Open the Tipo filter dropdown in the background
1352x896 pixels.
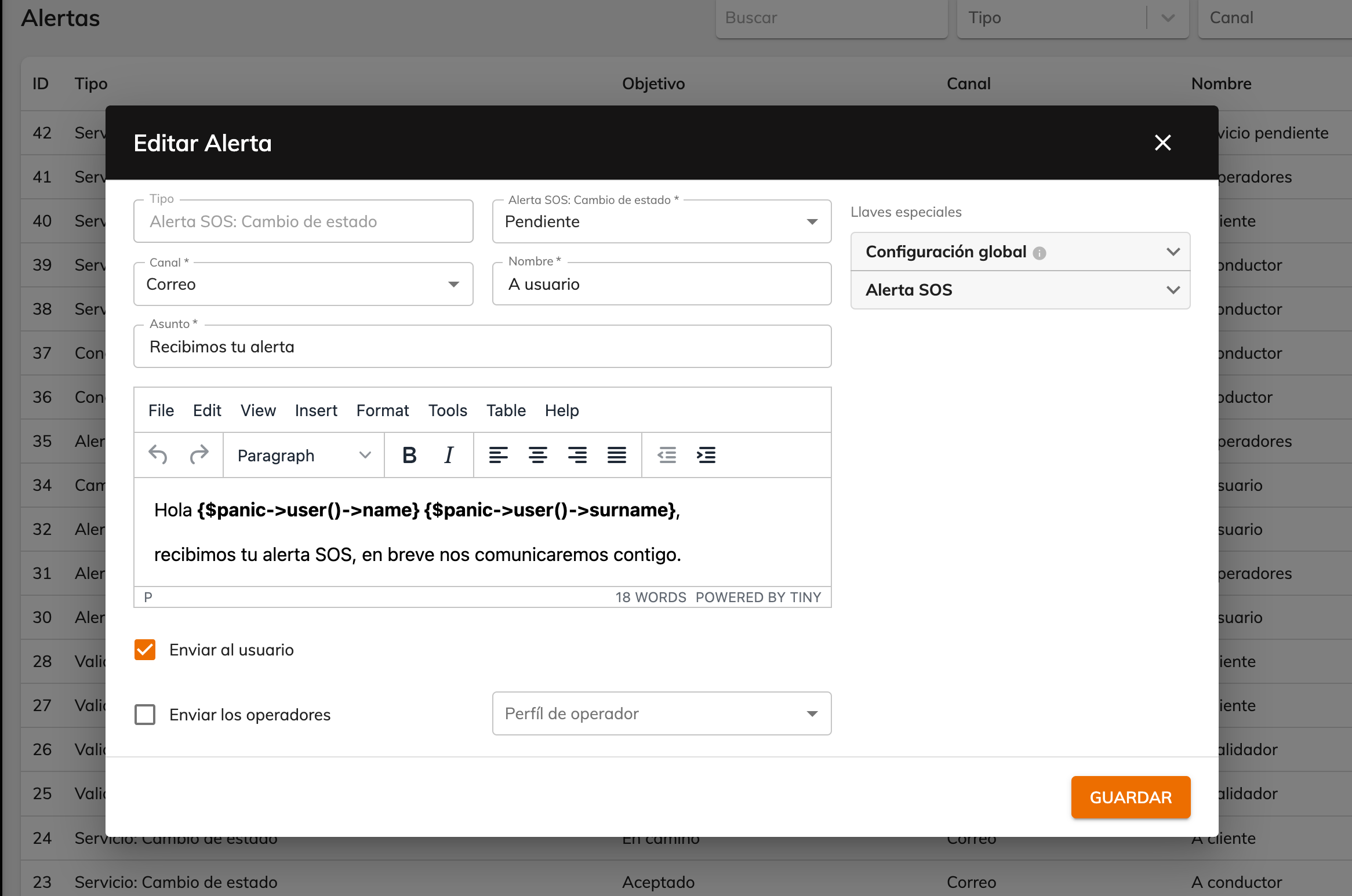click(x=1073, y=18)
